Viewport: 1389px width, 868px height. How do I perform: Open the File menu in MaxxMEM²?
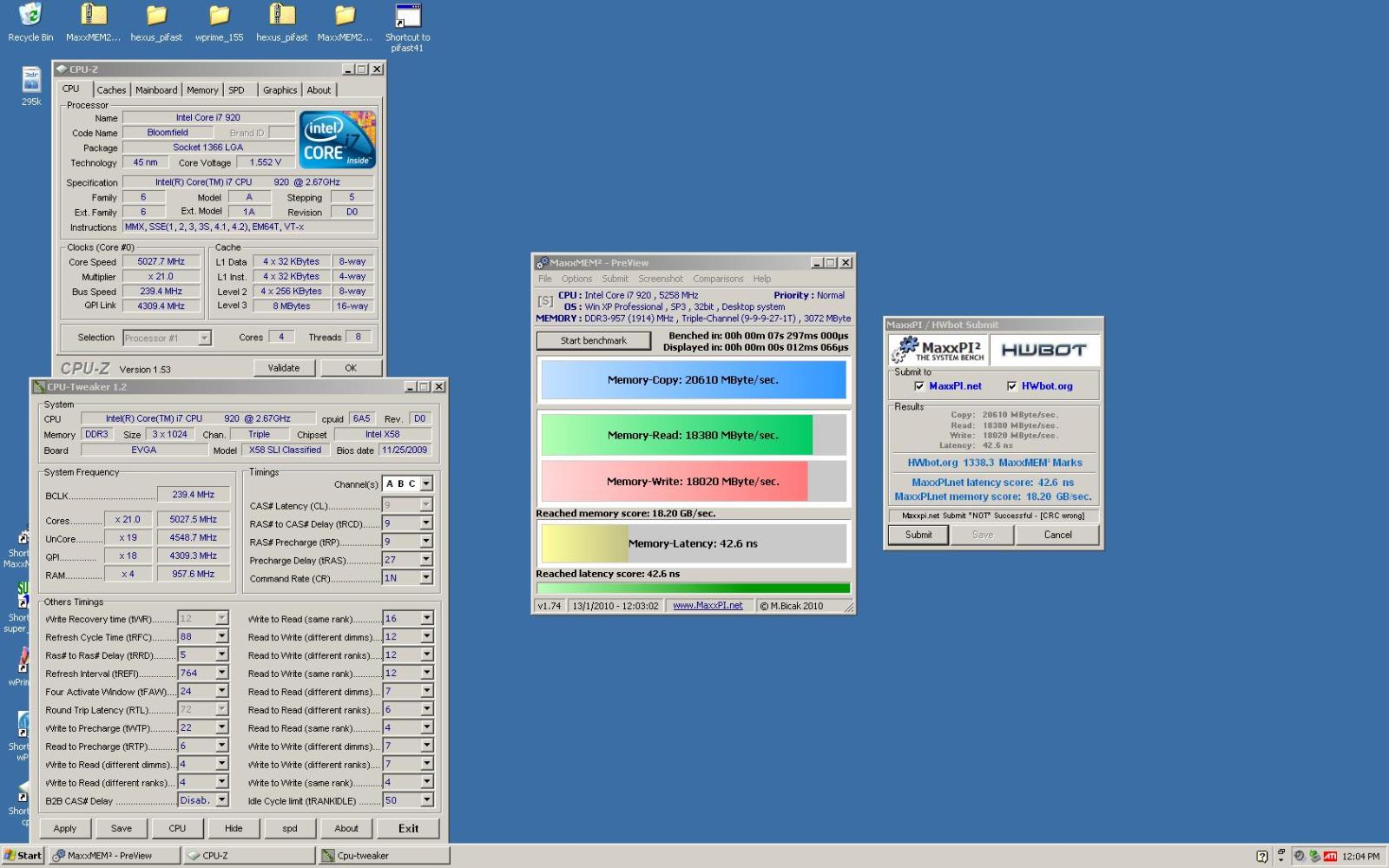tap(545, 279)
